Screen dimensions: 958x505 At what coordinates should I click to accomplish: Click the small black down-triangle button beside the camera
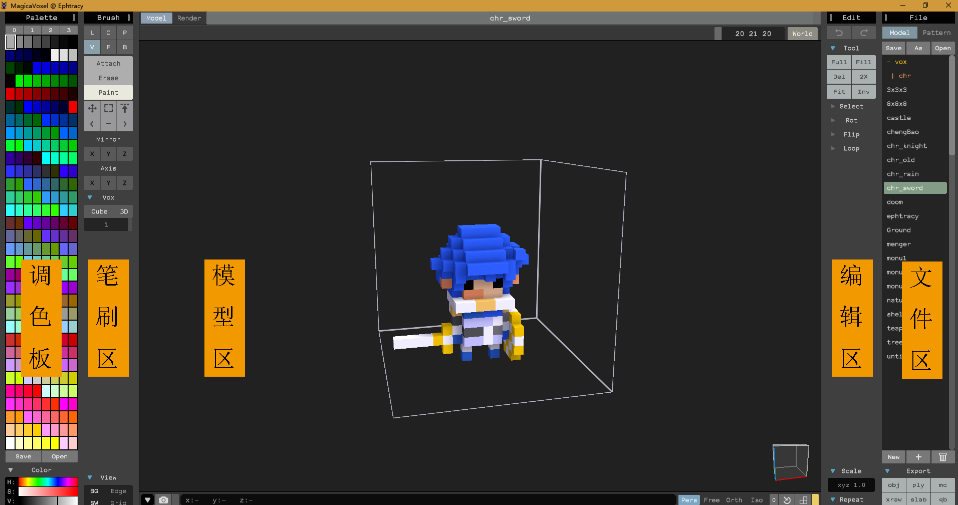click(147, 500)
